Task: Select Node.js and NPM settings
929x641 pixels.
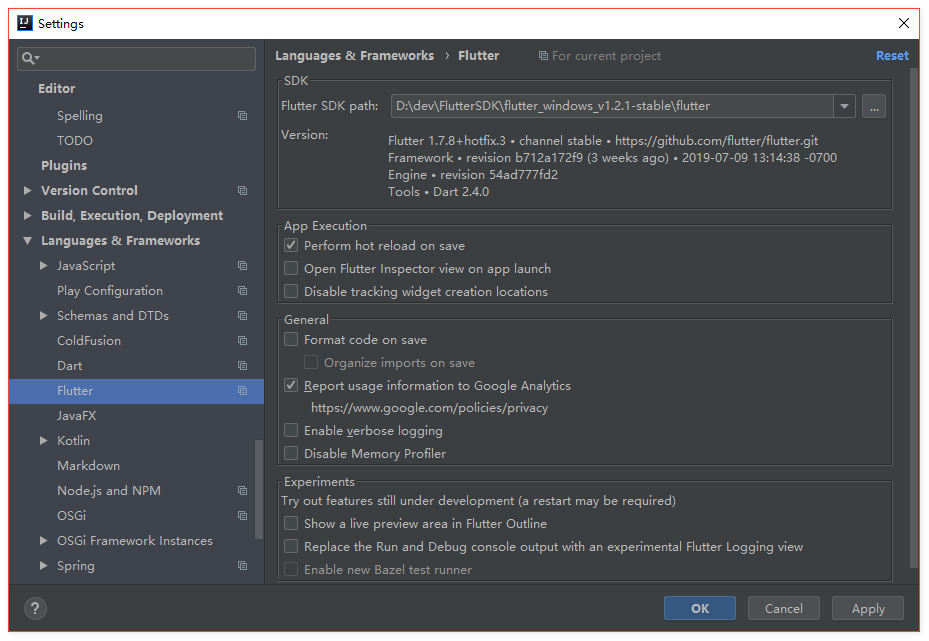Action: [x=109, y=491]
